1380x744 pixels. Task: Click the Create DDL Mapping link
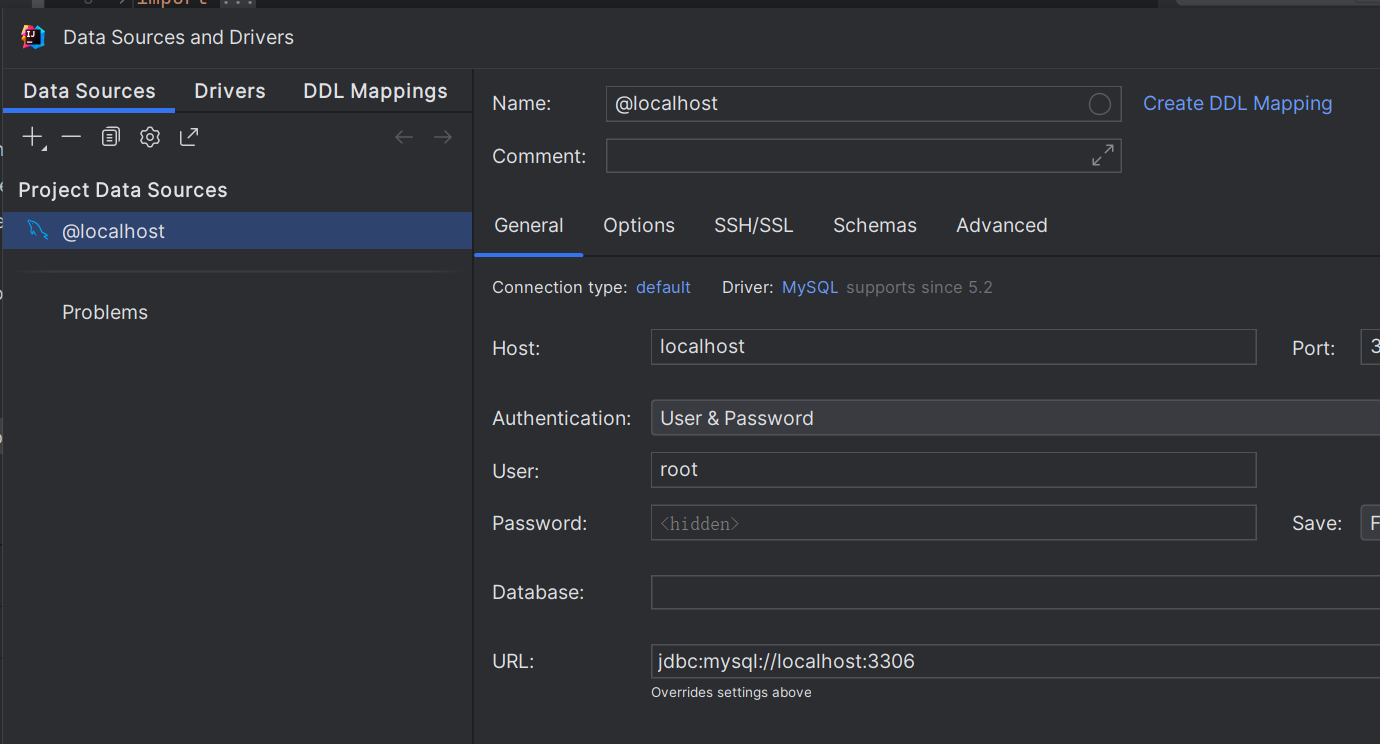(x=1237, y=103)
